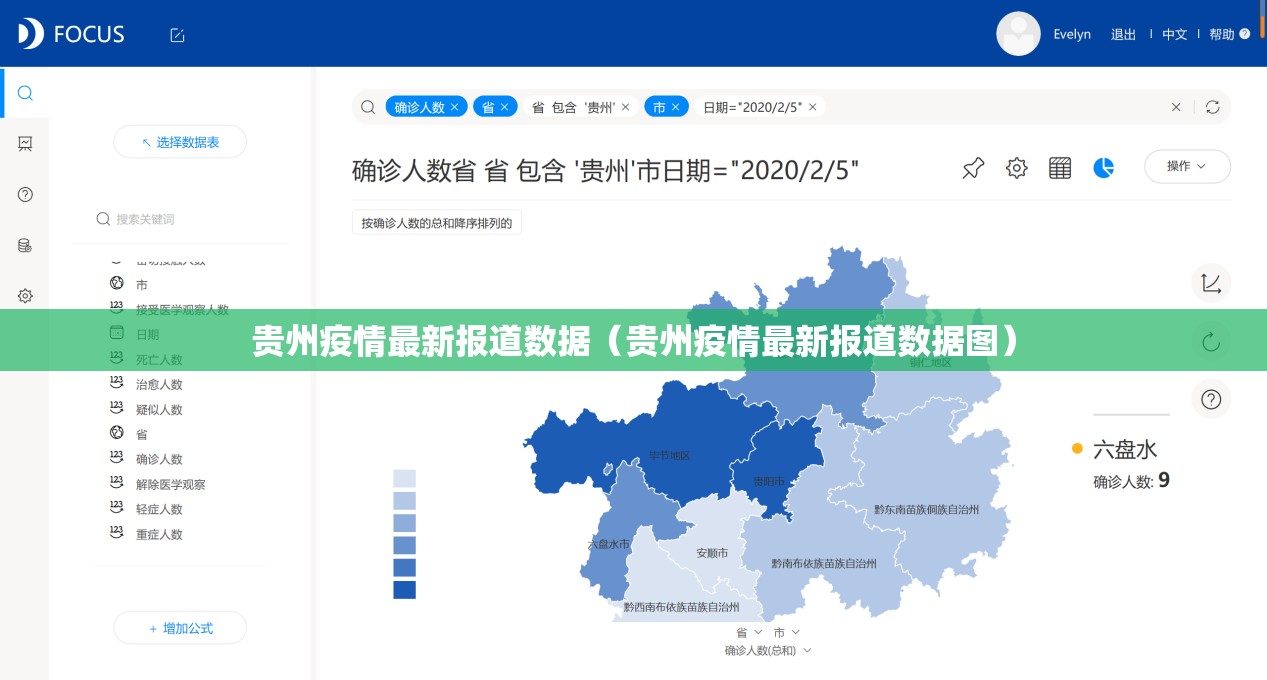Click the search icon in left sidebar
The width and height of the screenshot is (1267, 680).
tap(26, 93)
